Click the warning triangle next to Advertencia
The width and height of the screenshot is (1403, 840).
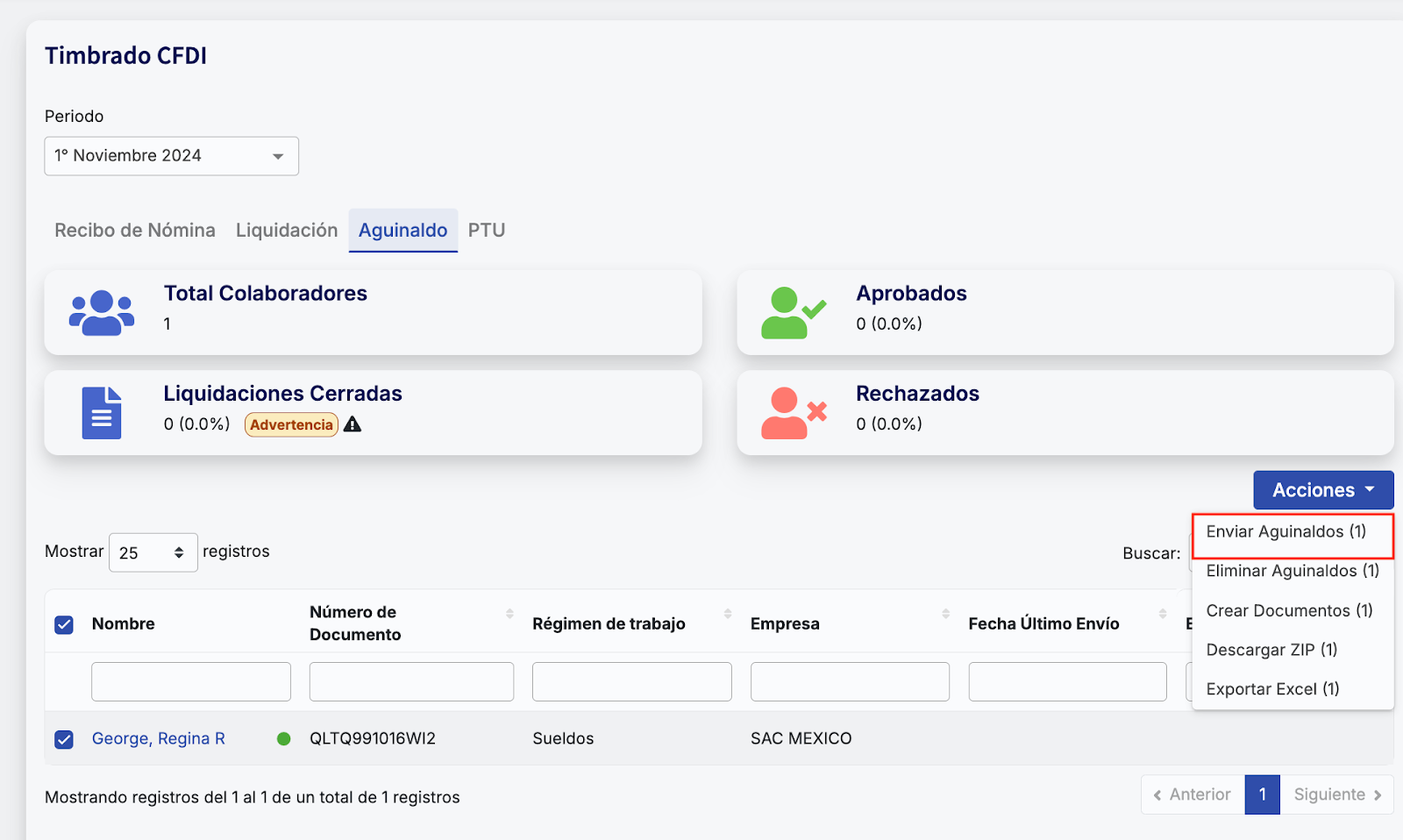point(353,424)
